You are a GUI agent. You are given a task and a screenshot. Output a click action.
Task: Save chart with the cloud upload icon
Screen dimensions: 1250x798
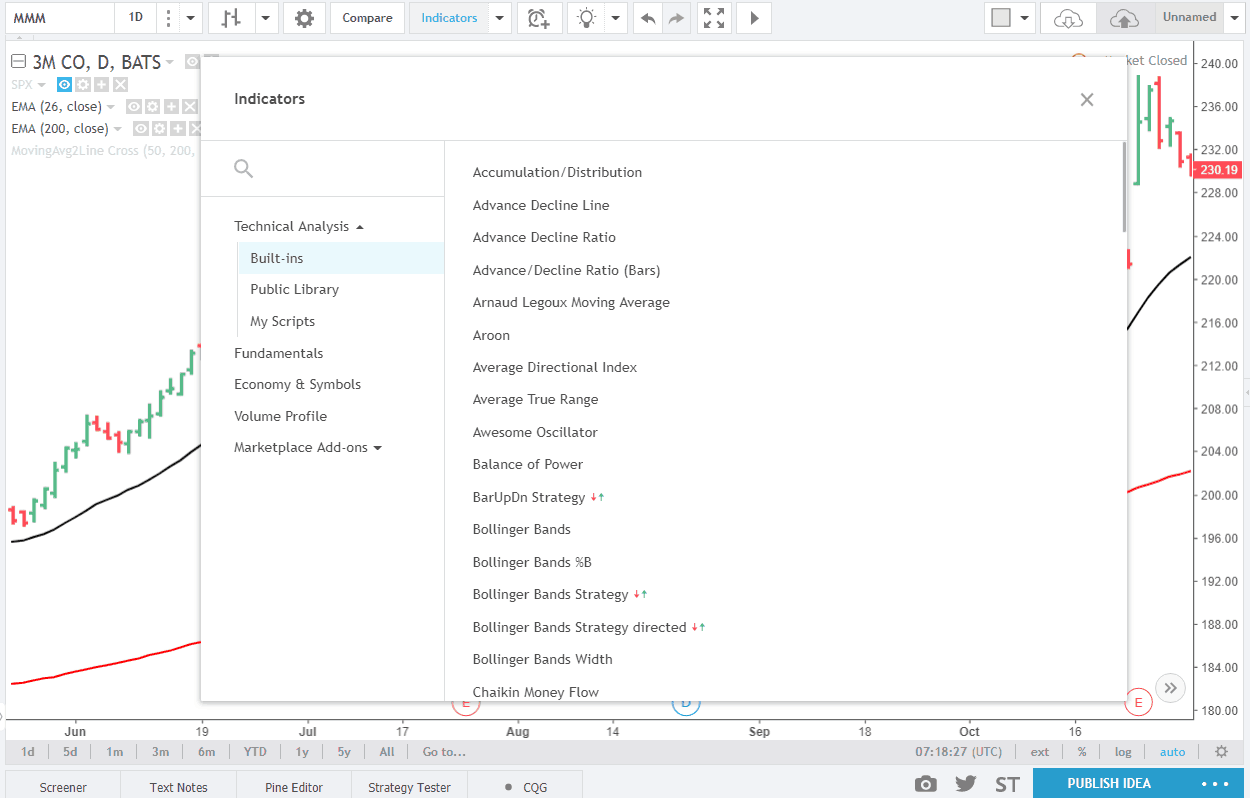(1125, 18)
